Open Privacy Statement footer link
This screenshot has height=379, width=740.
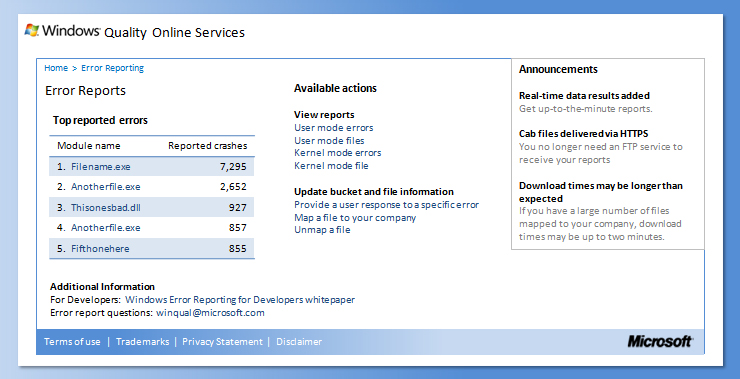pyautogui.click(x=222, y=342)
